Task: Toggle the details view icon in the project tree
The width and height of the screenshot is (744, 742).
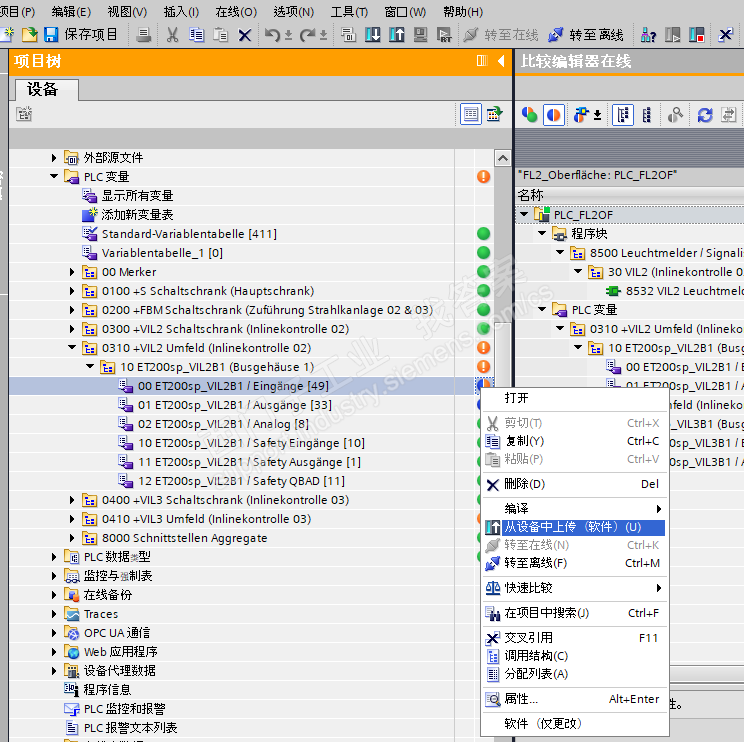Action: tap(470, 115)
